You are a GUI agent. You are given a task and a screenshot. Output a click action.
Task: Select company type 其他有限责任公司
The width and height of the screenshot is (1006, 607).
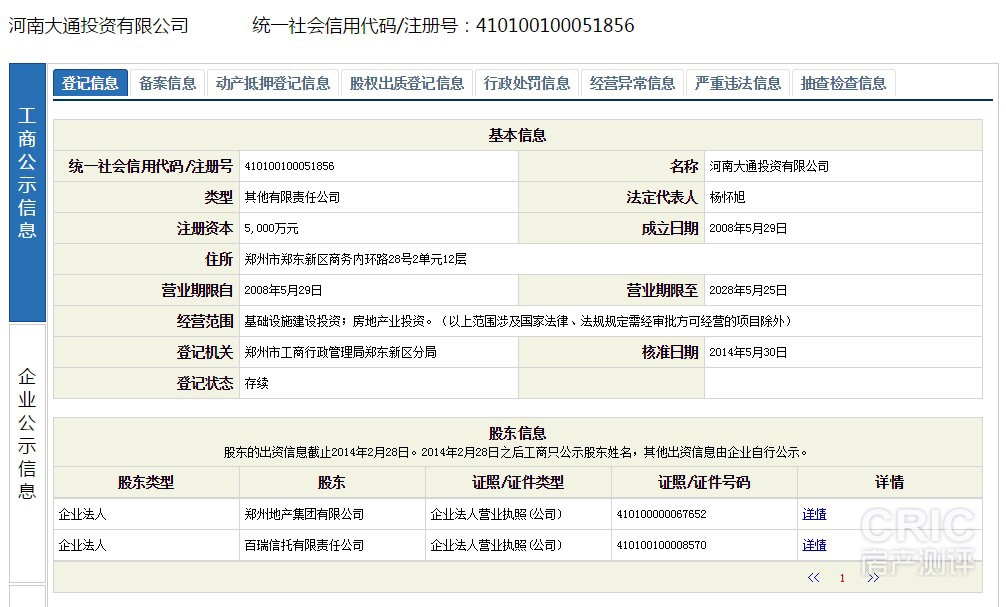pyautogui.click(x=292, y=197)
